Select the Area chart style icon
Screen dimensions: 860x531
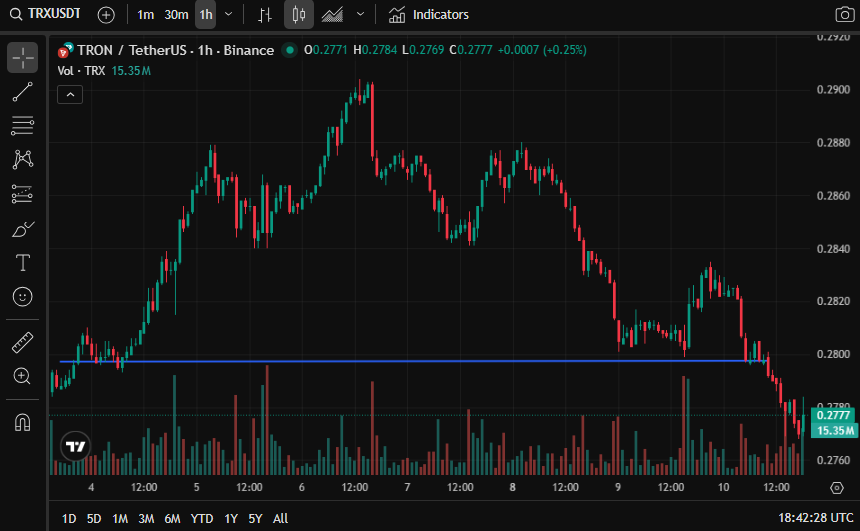332,15
